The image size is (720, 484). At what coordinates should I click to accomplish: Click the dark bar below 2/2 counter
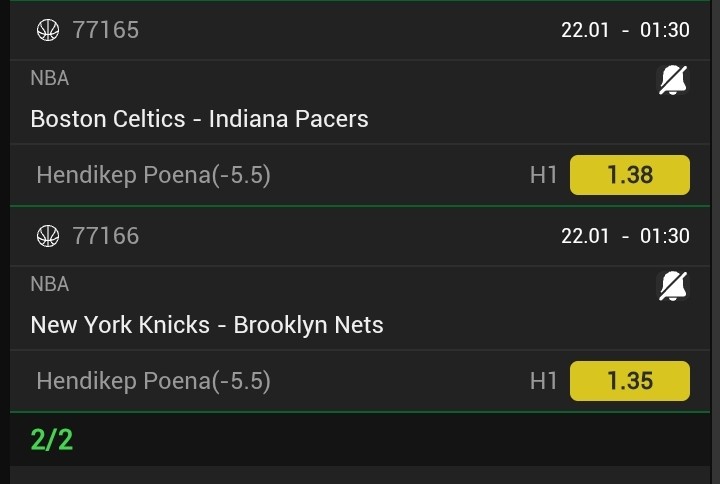(x=360, y=474)
